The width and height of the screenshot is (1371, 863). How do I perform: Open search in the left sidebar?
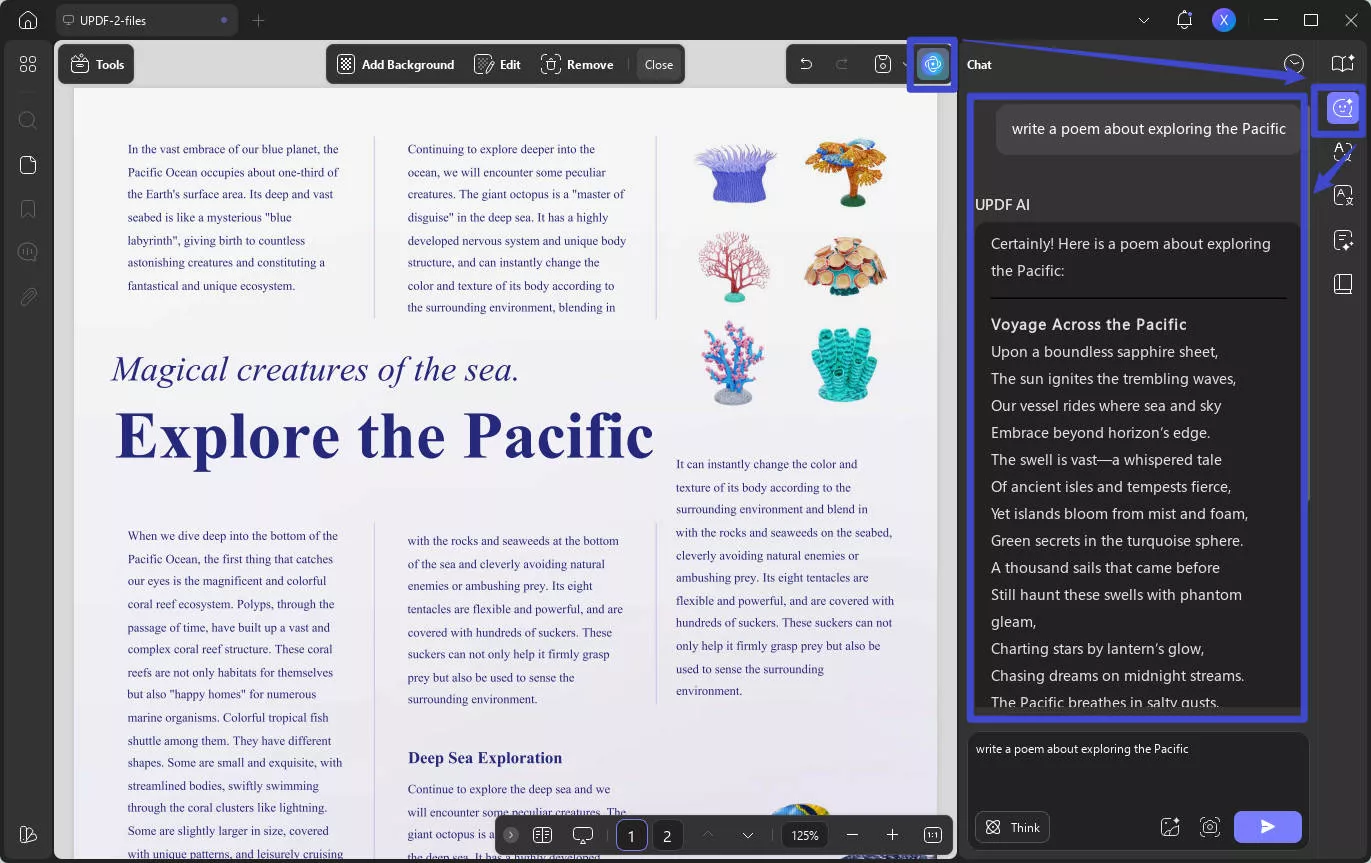27,120
